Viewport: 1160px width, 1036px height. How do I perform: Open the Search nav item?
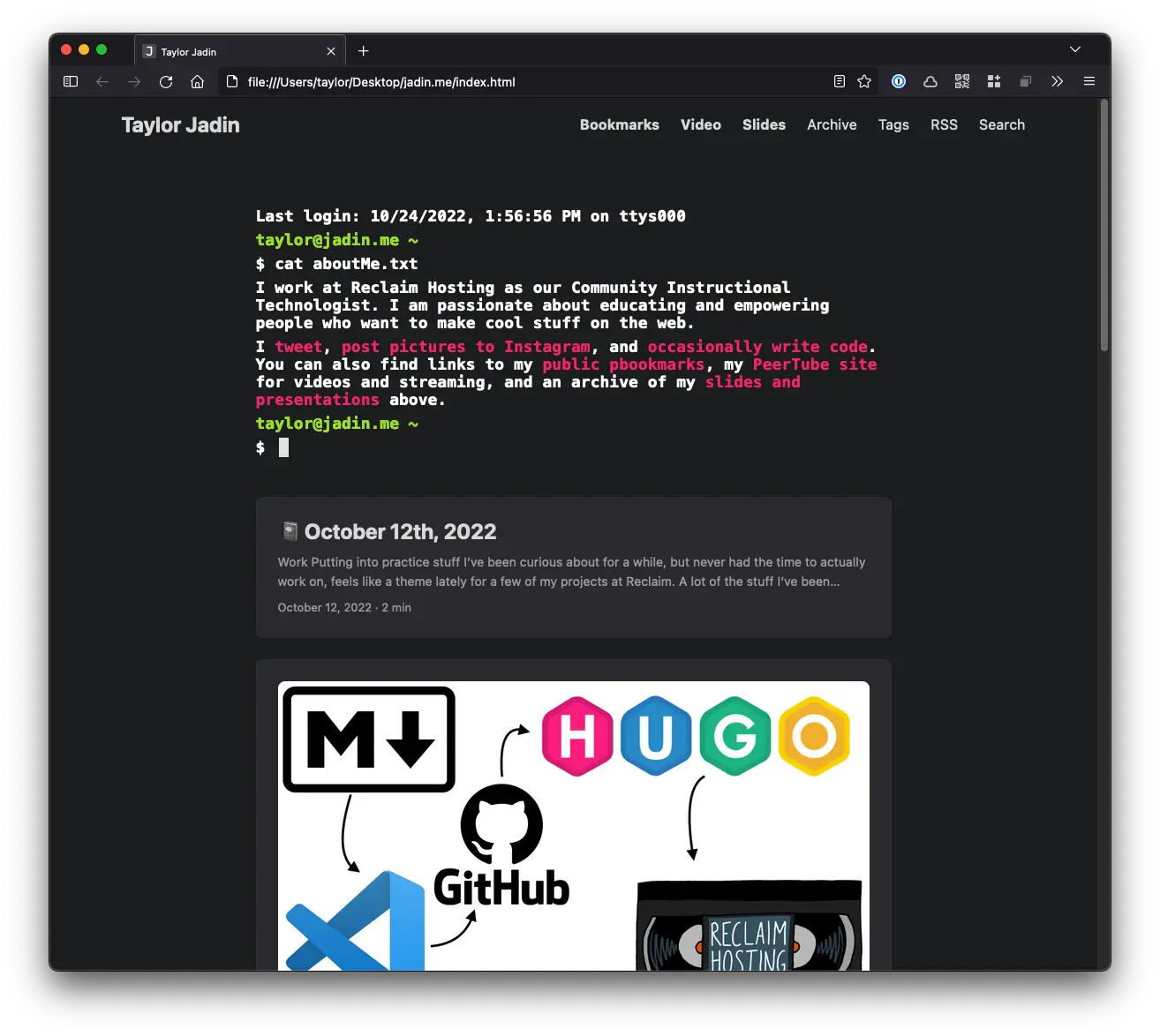[1002, 125]
